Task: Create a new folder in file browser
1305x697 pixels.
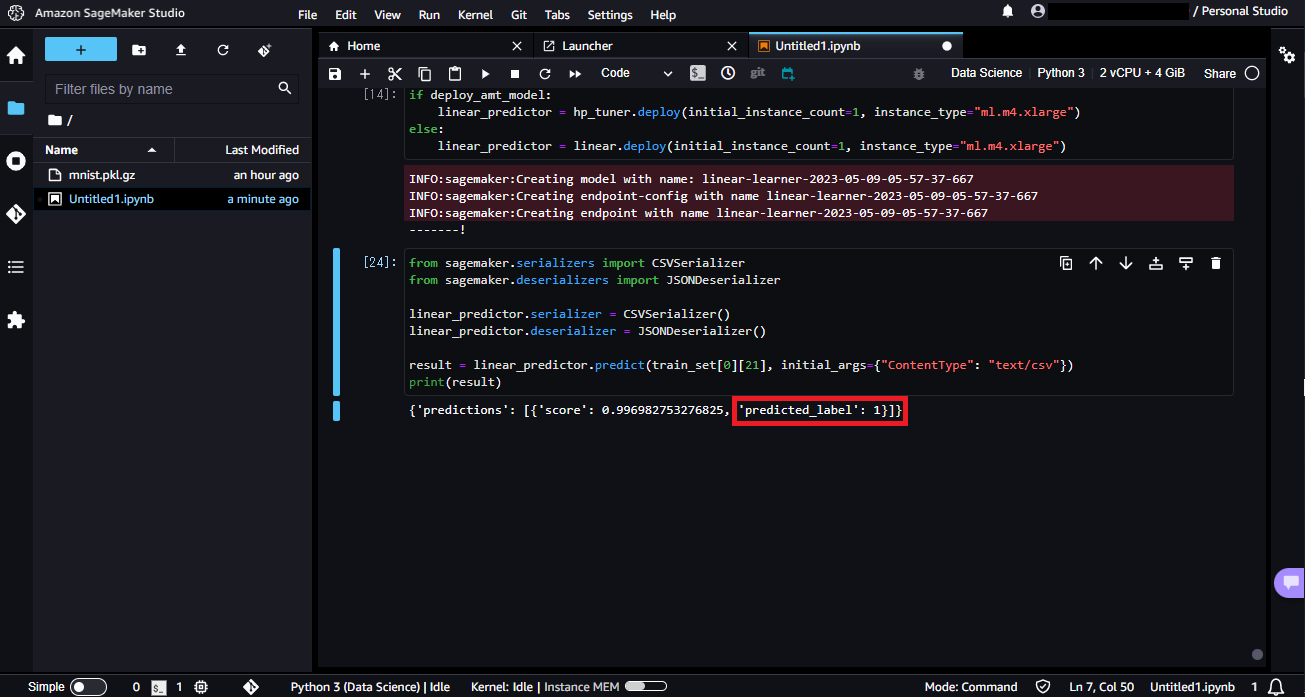Action: (139, 50)
